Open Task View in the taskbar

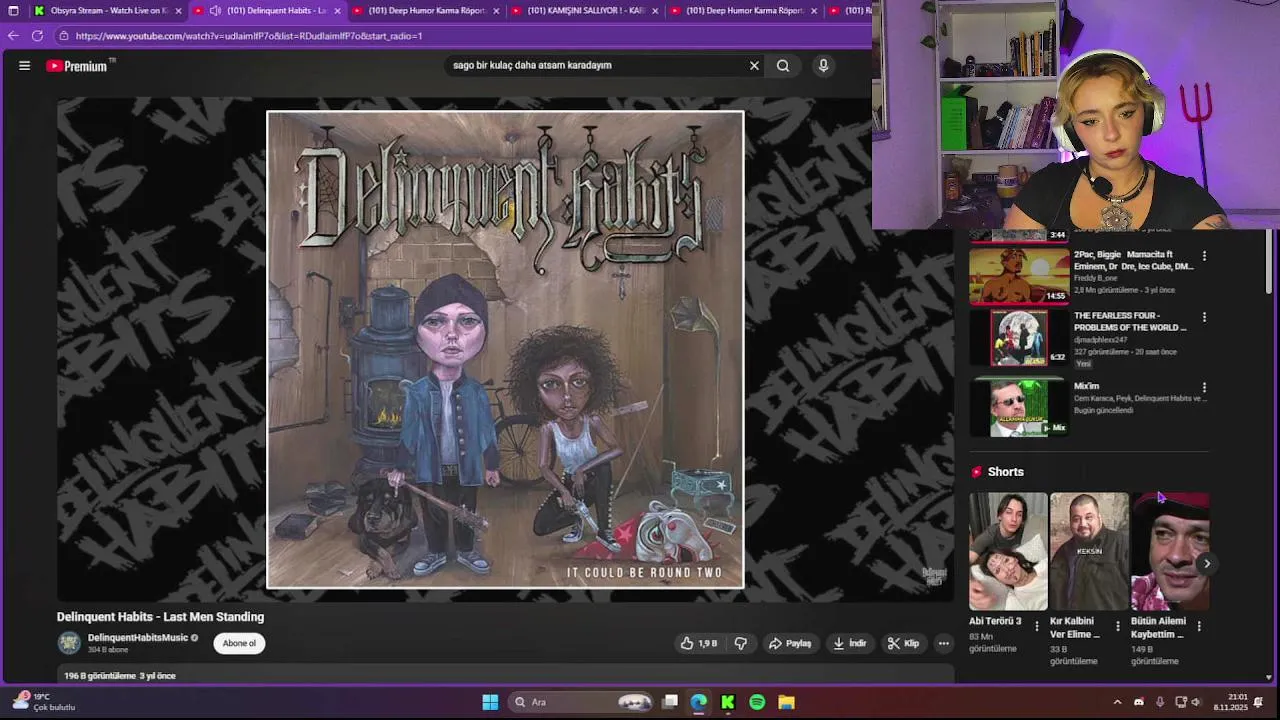pos(670,702)
